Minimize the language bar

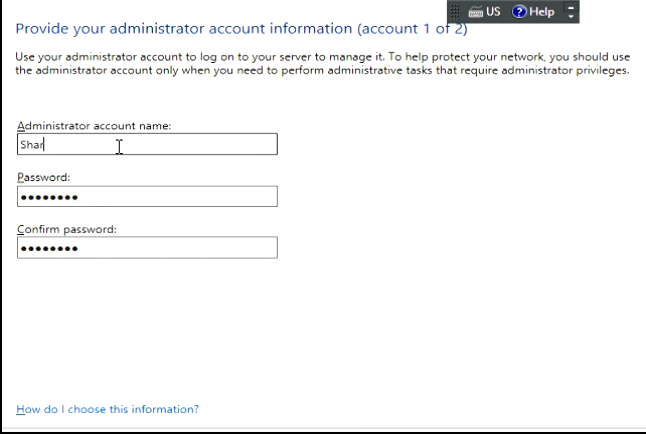pyautogui.click(x=573, y=8)
